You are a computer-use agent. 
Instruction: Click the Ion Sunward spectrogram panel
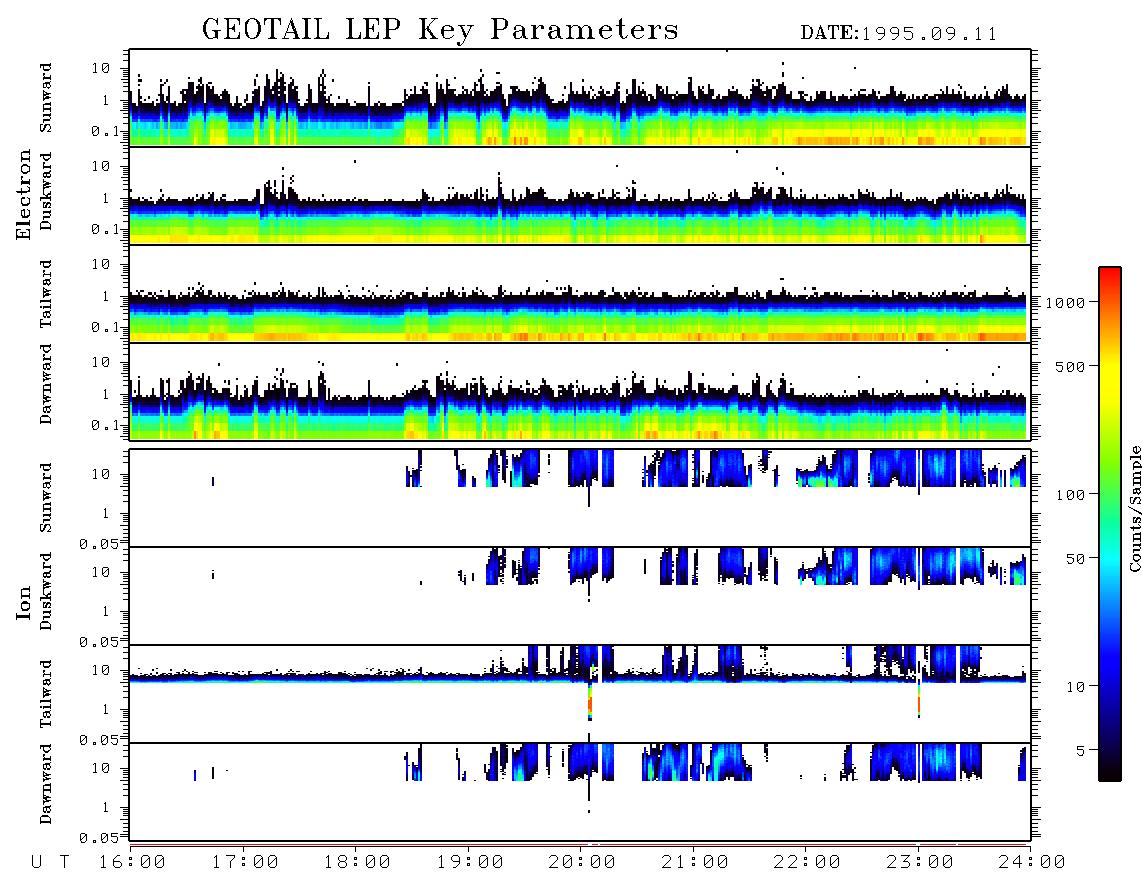point(580,498)
